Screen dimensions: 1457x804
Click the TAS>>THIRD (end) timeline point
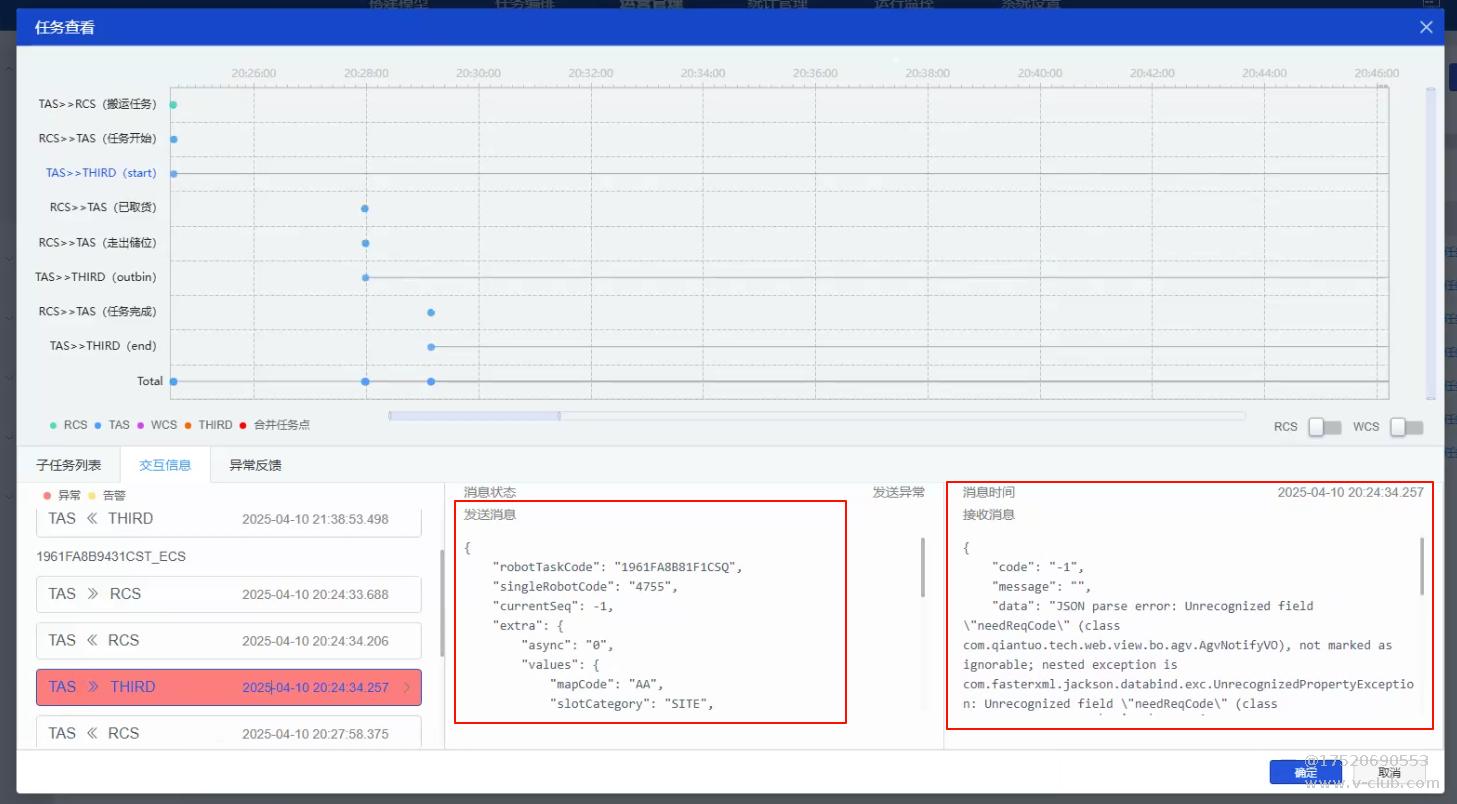point(431,347)
